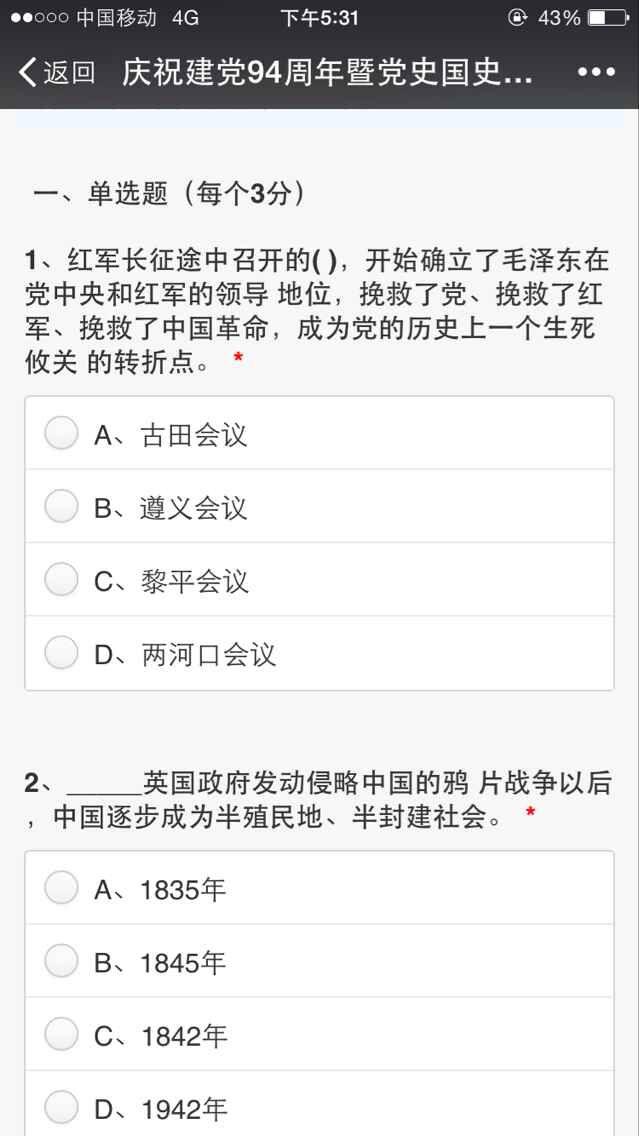
Task: Tap the 返回 back button label
Action: [68, 72]
